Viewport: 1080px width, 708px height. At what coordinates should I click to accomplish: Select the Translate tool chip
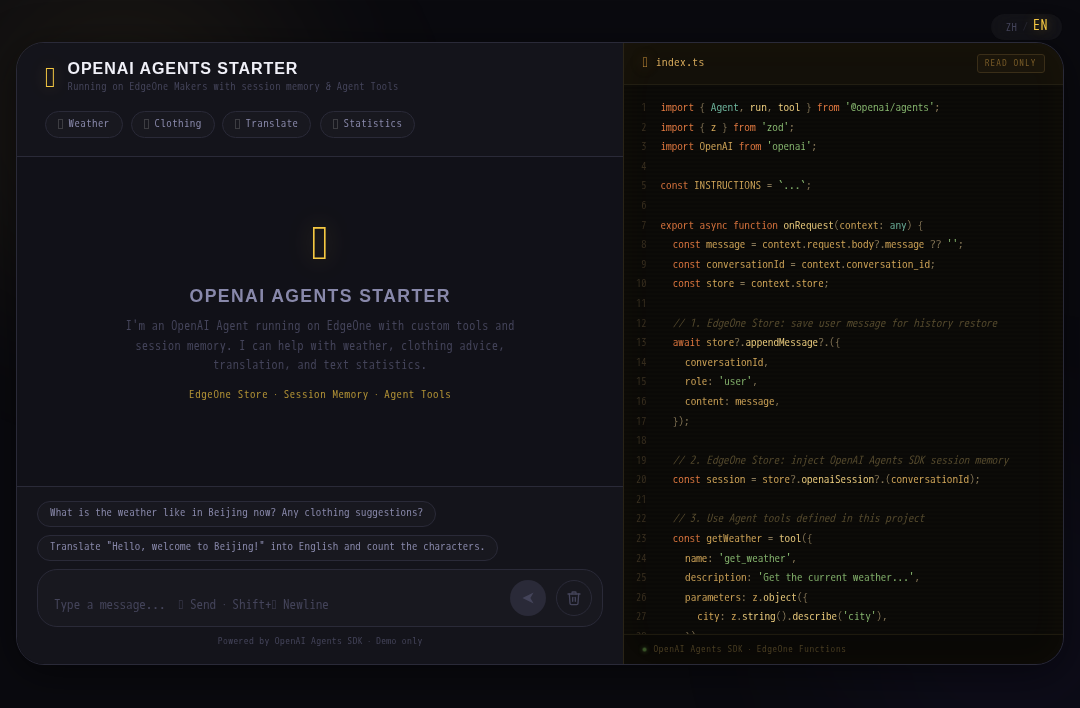click(267, 124)
